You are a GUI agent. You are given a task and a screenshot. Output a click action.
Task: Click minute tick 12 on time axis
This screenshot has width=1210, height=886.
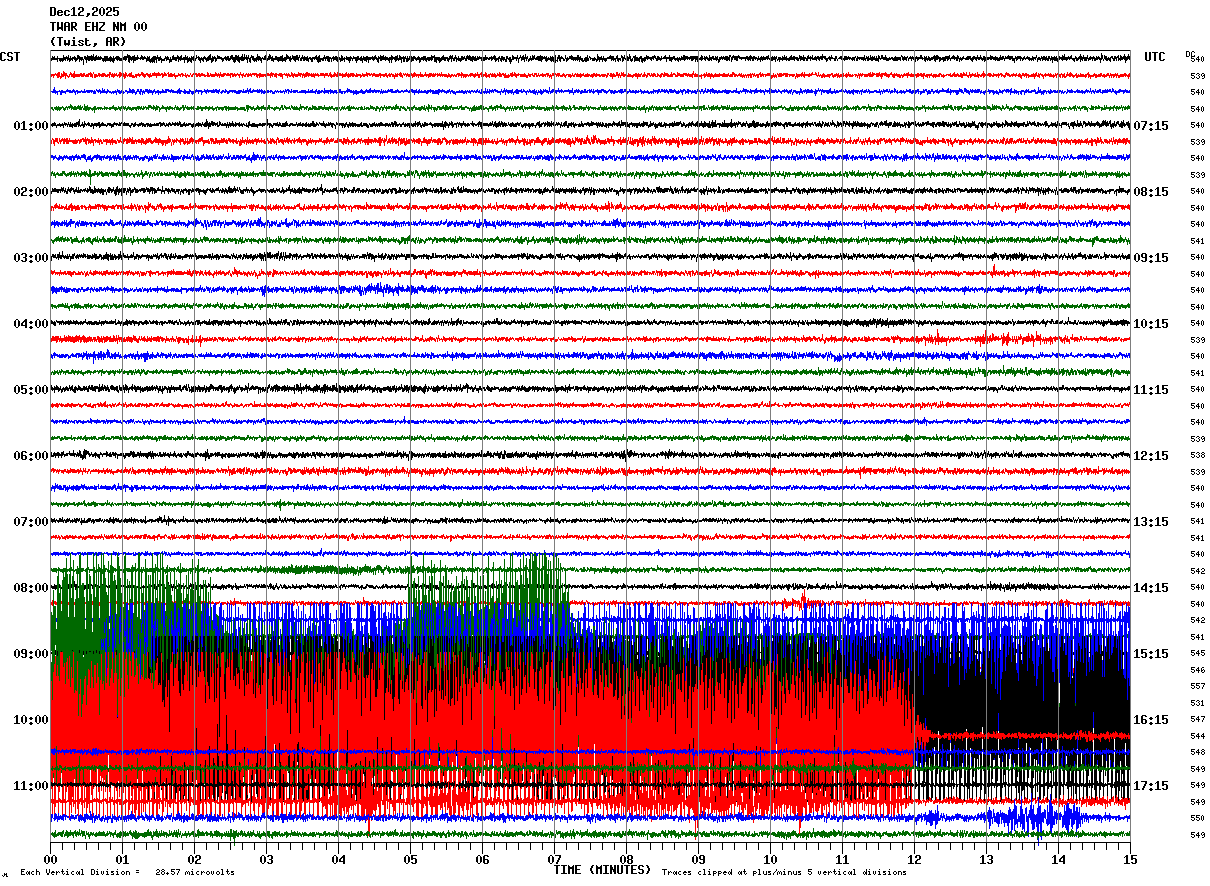914,859
